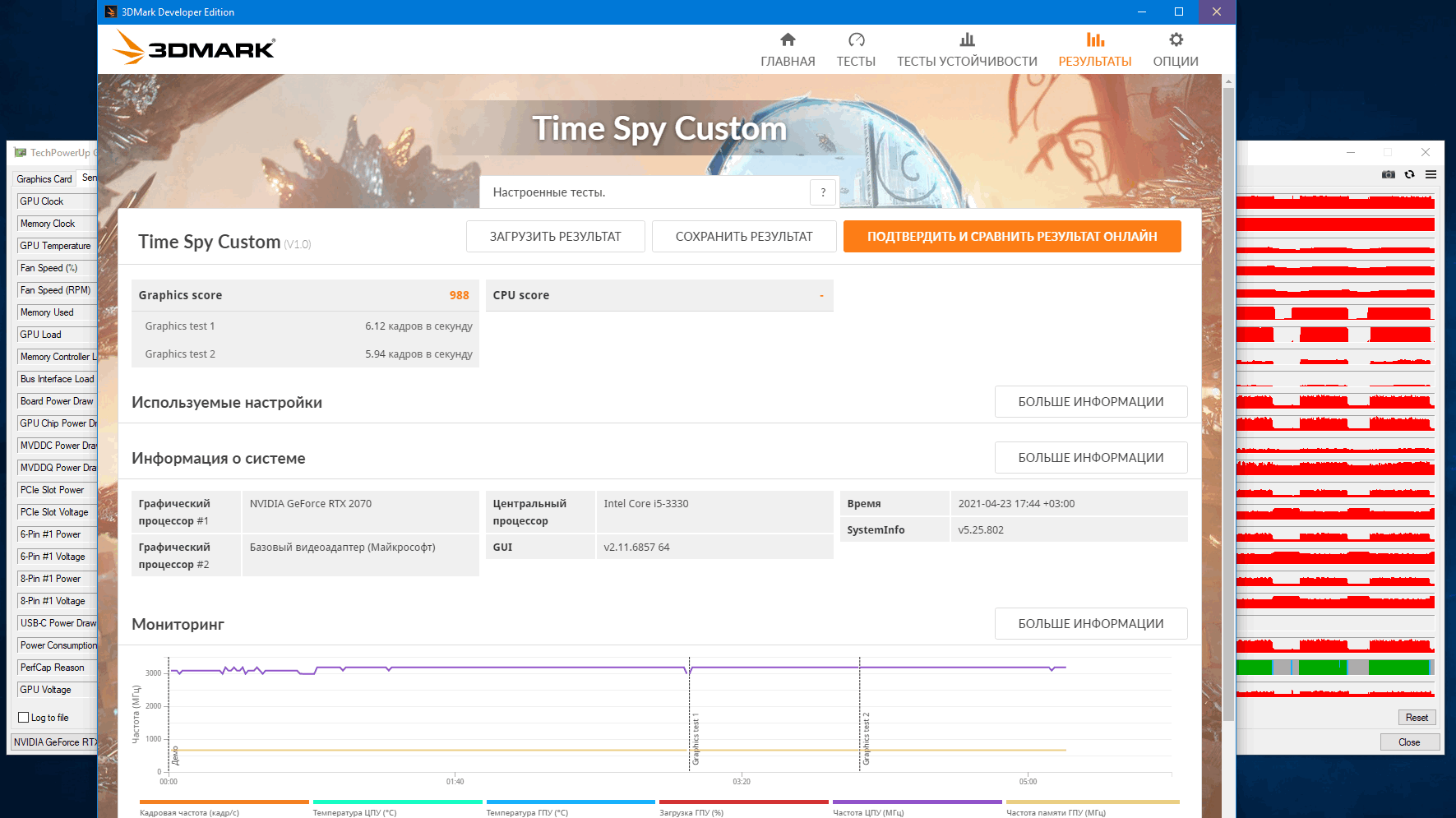Open the ОПЦИИ tab
This screenshot has width=1456, height=818.
pos(1176,50)
